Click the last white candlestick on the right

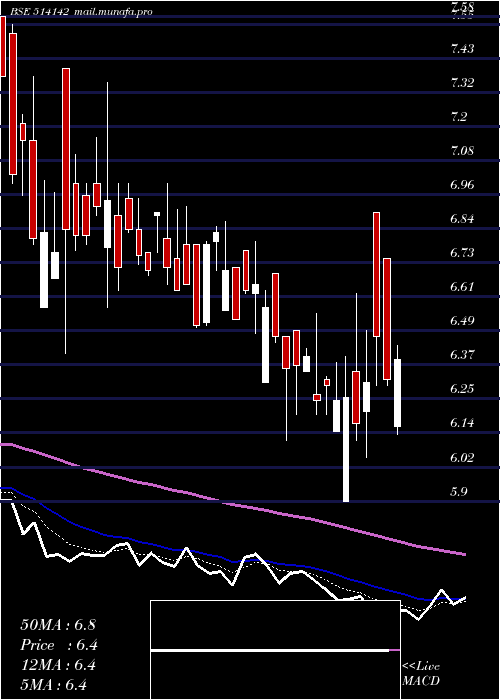point(397,392)
